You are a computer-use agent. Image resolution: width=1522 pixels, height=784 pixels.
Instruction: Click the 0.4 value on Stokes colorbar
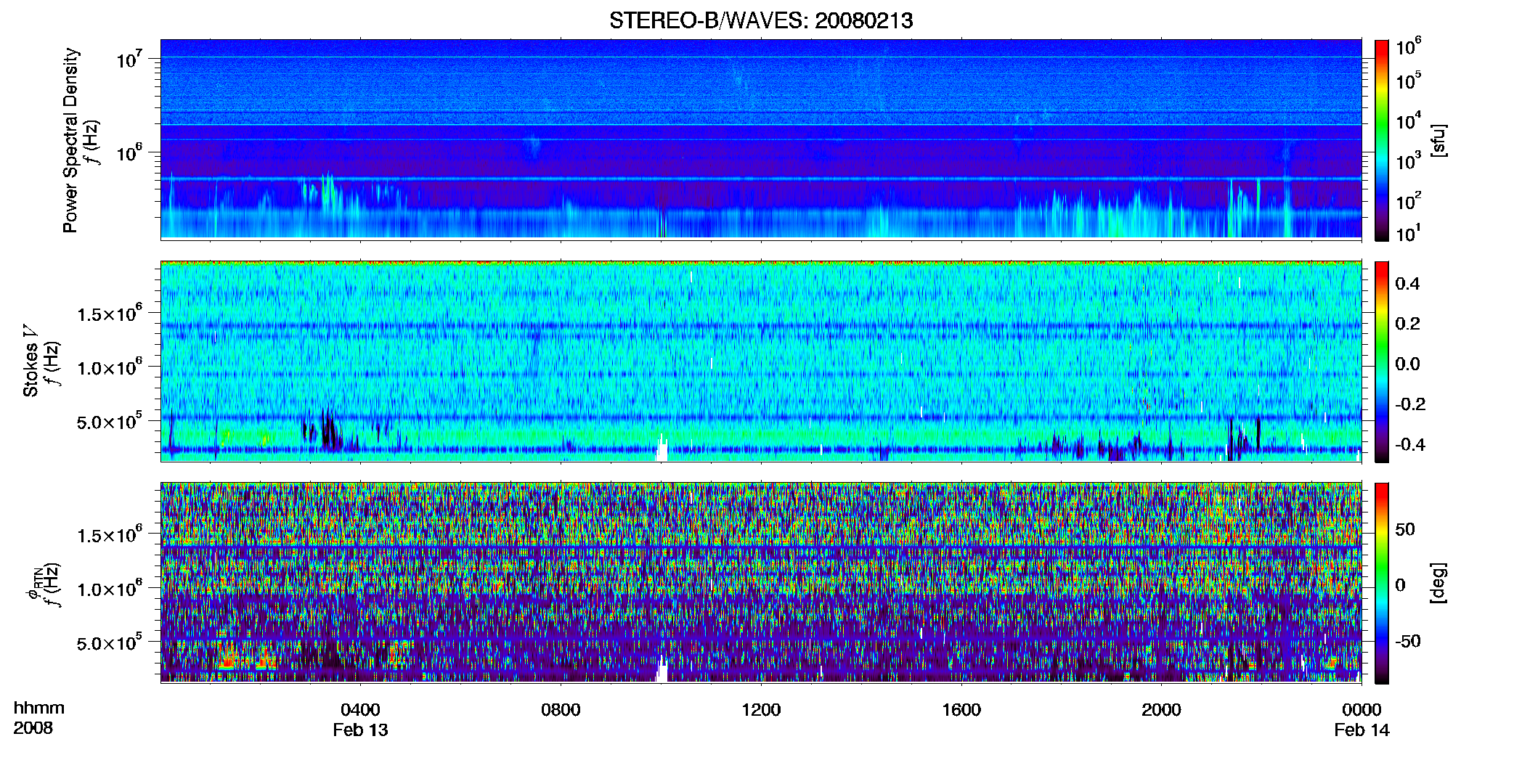1407,284
